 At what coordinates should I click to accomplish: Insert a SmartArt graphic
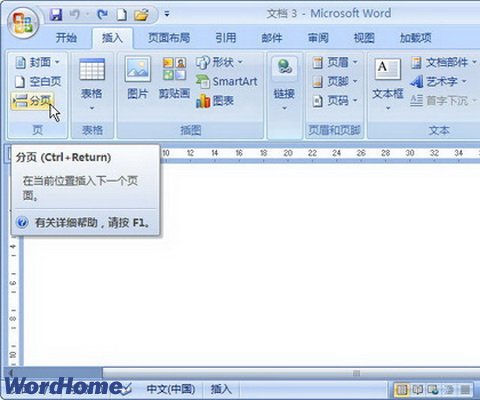227,81
